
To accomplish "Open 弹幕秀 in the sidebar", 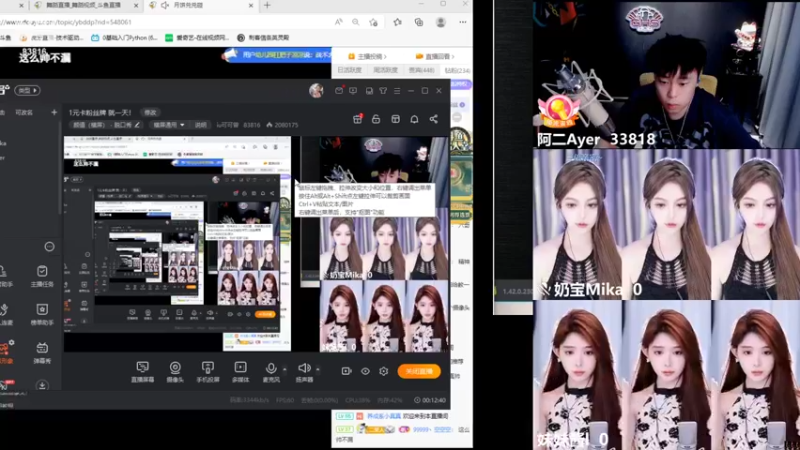I will pyautogui.click(x=42, y=353).
